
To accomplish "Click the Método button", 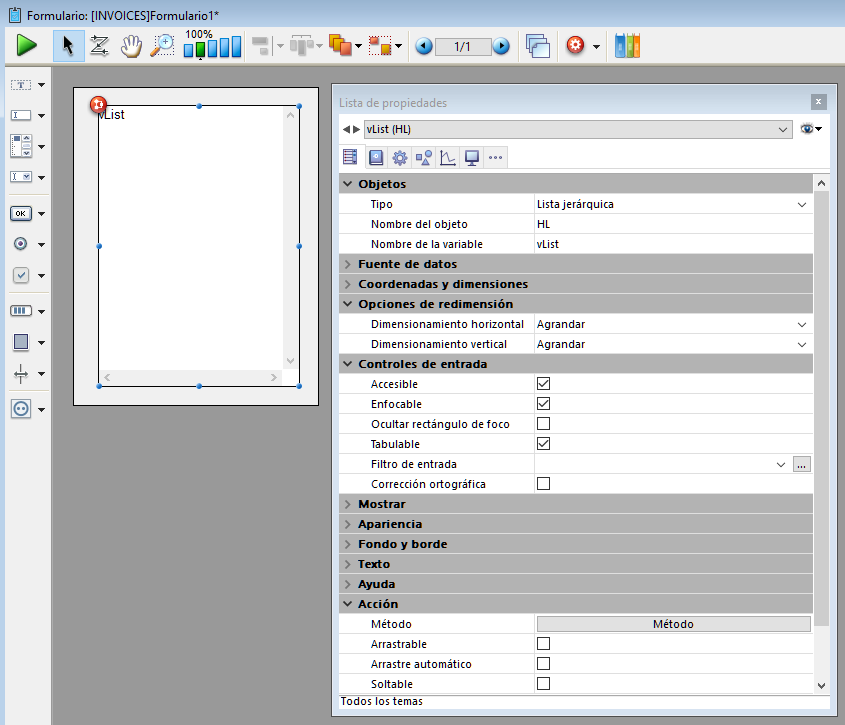I will point(673,624).
